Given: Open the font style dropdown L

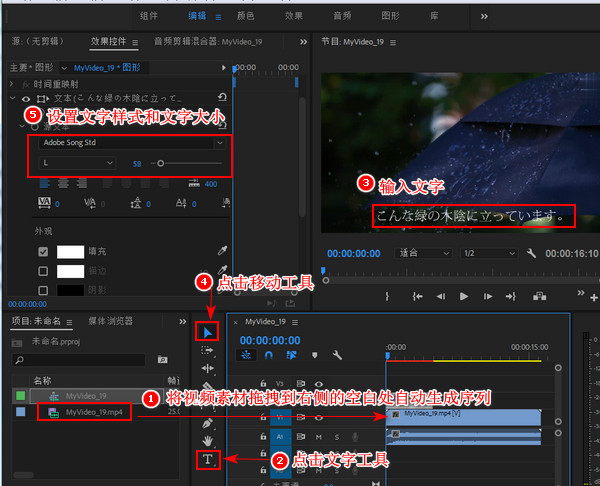Looking at the screenshot, I should click(77, 163).
